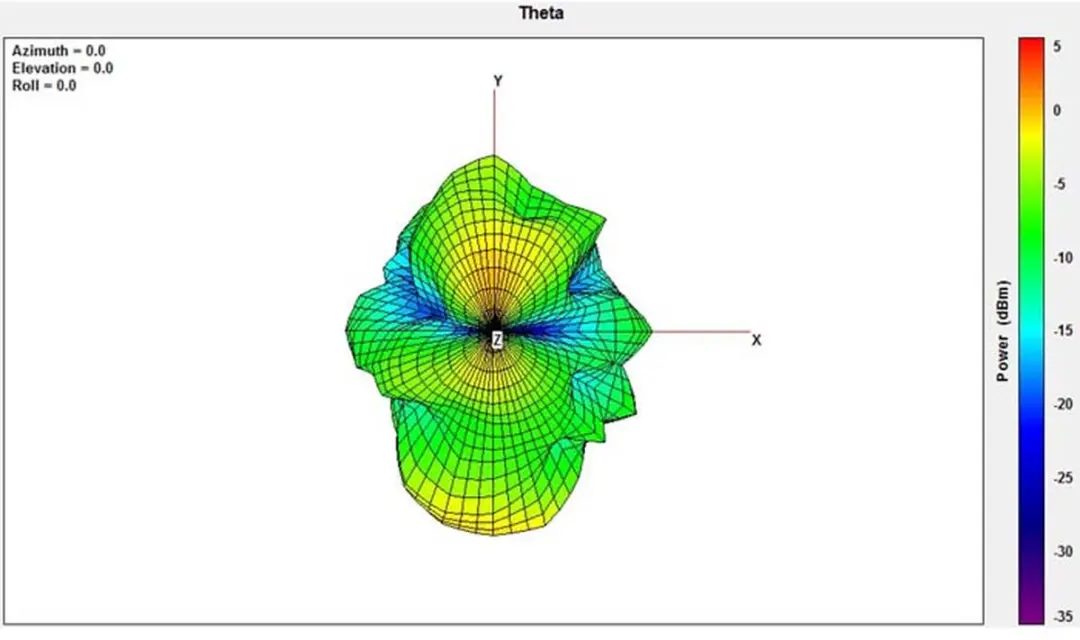Viewport: 1080px width, 640px height.
Task: Click the Azimuth = 0.0 label
Action: (x=59, y=51)
